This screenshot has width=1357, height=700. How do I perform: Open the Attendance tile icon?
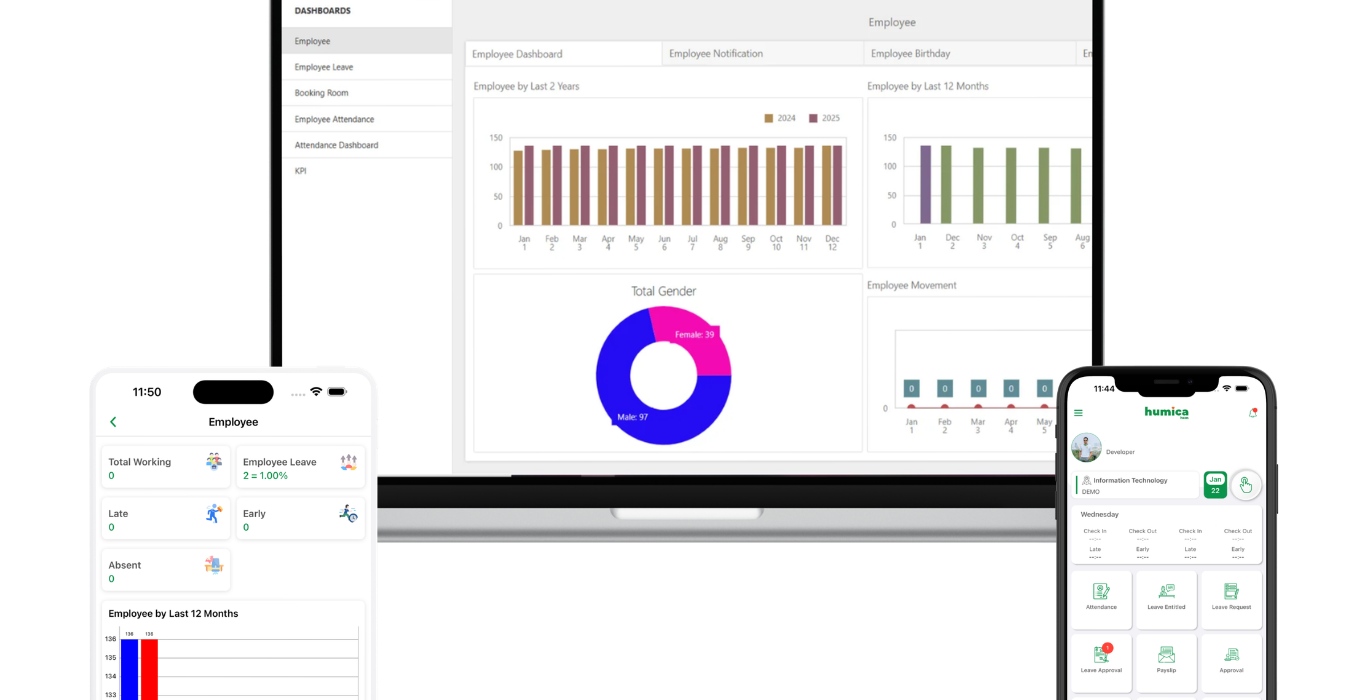point(1101,591)
